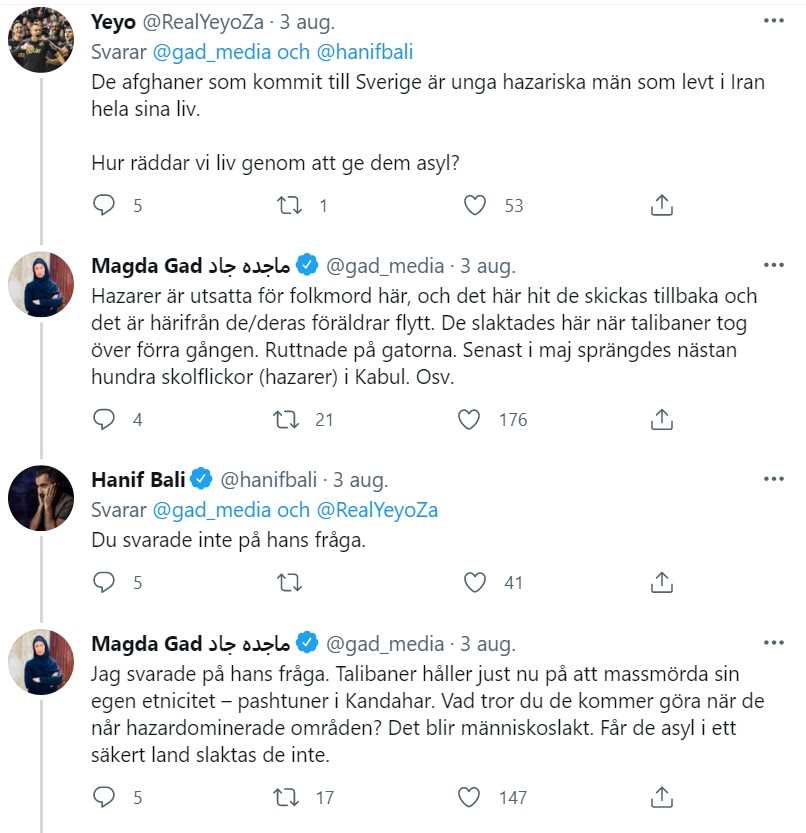Reply to Yeyo's tweet about asylum
Viewport: 806px width, 833px height.
click(104, 205)
